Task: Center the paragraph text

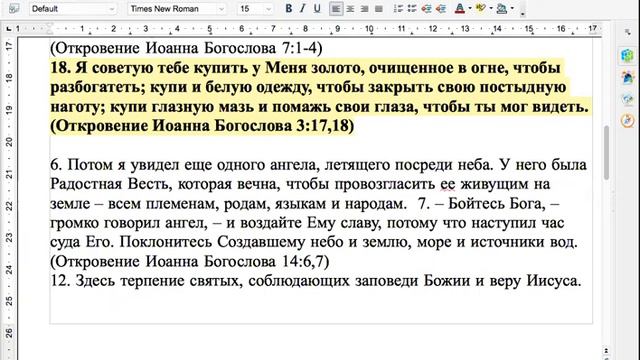Action: (350, 9)
